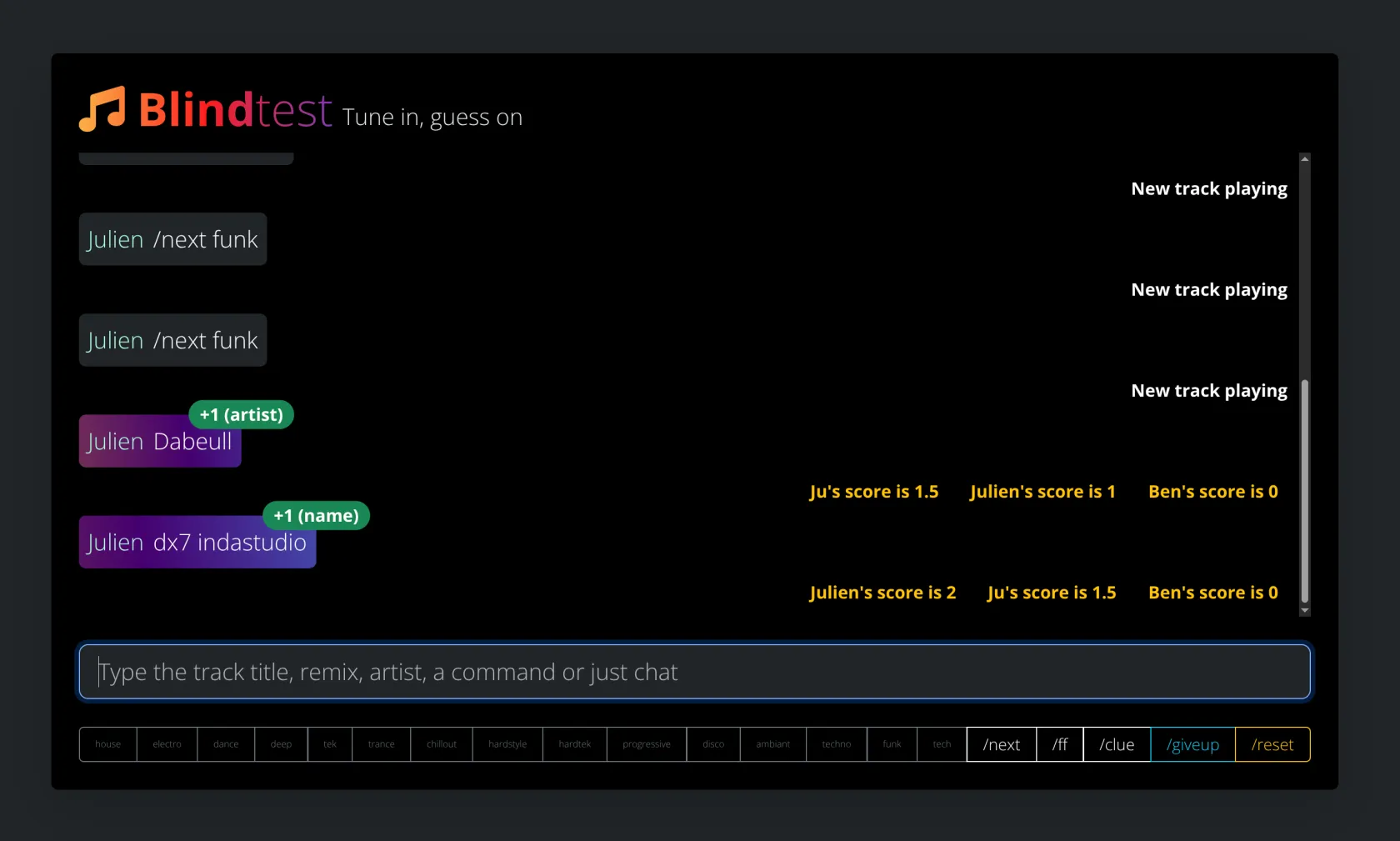The width and height of the screenshot is (1400, 841).
Task: Choose the funk genre tag
Action: pos(892,744)
